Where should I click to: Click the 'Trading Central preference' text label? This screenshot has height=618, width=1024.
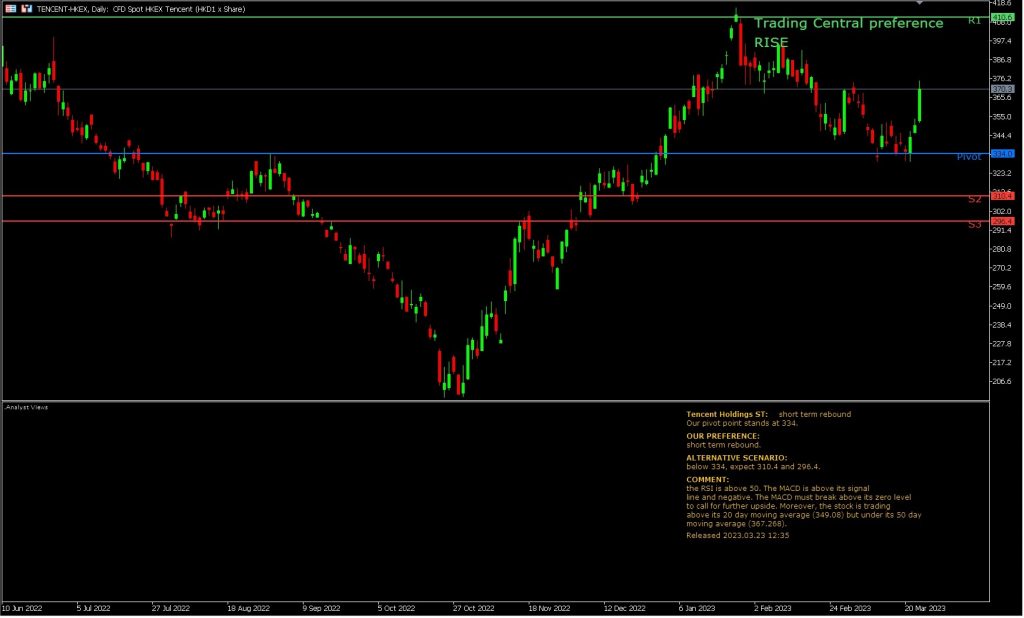pyautogui.click(x=848, y=24)
